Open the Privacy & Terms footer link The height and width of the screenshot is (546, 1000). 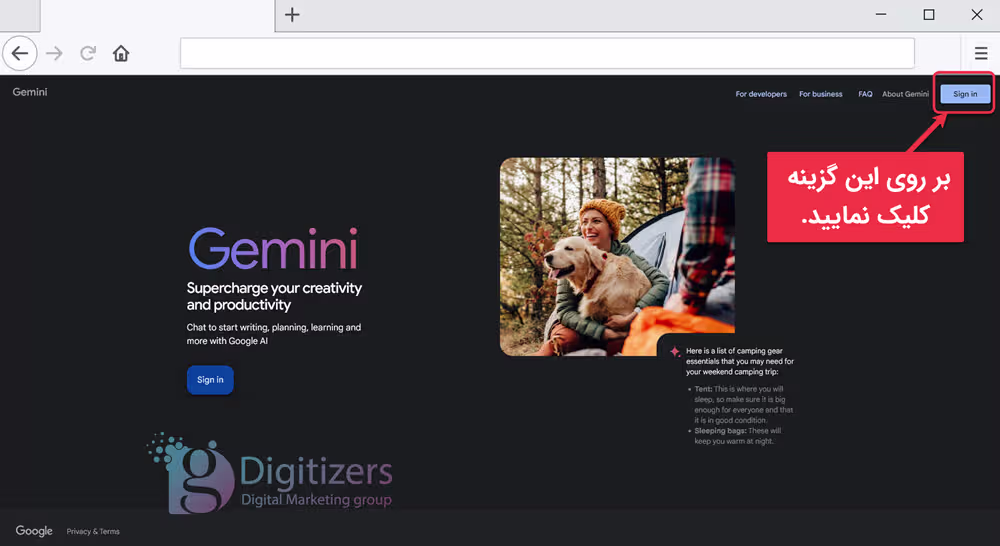coord(93,531)
